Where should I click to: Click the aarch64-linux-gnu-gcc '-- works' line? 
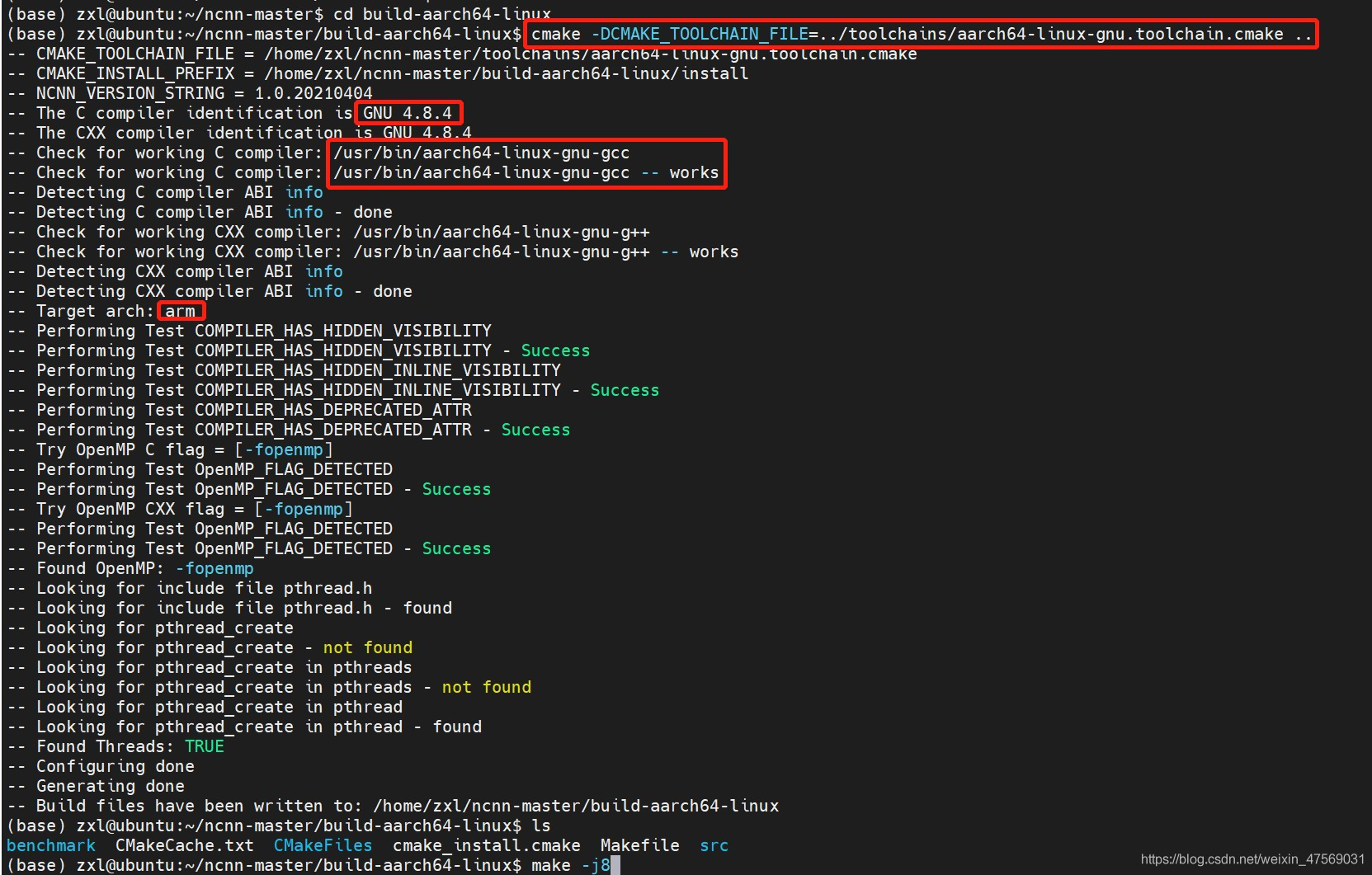click(x=364, y=172)
